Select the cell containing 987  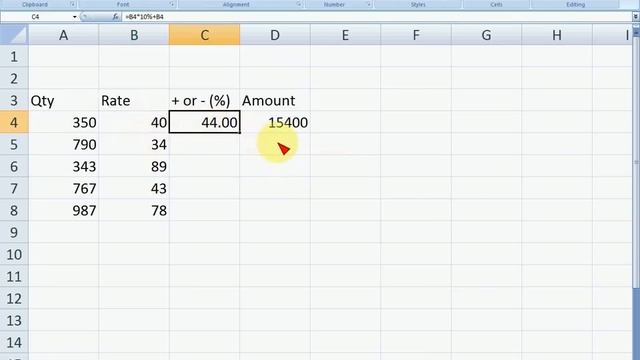[63, 211]
